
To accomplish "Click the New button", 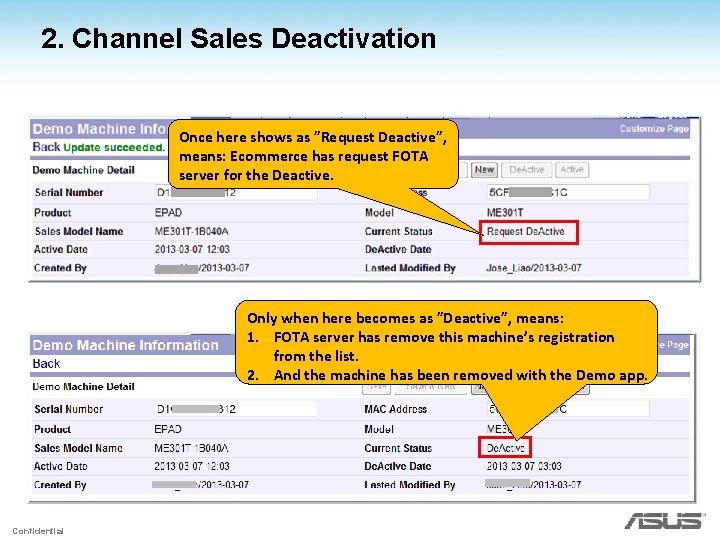I will click(484, 170).
